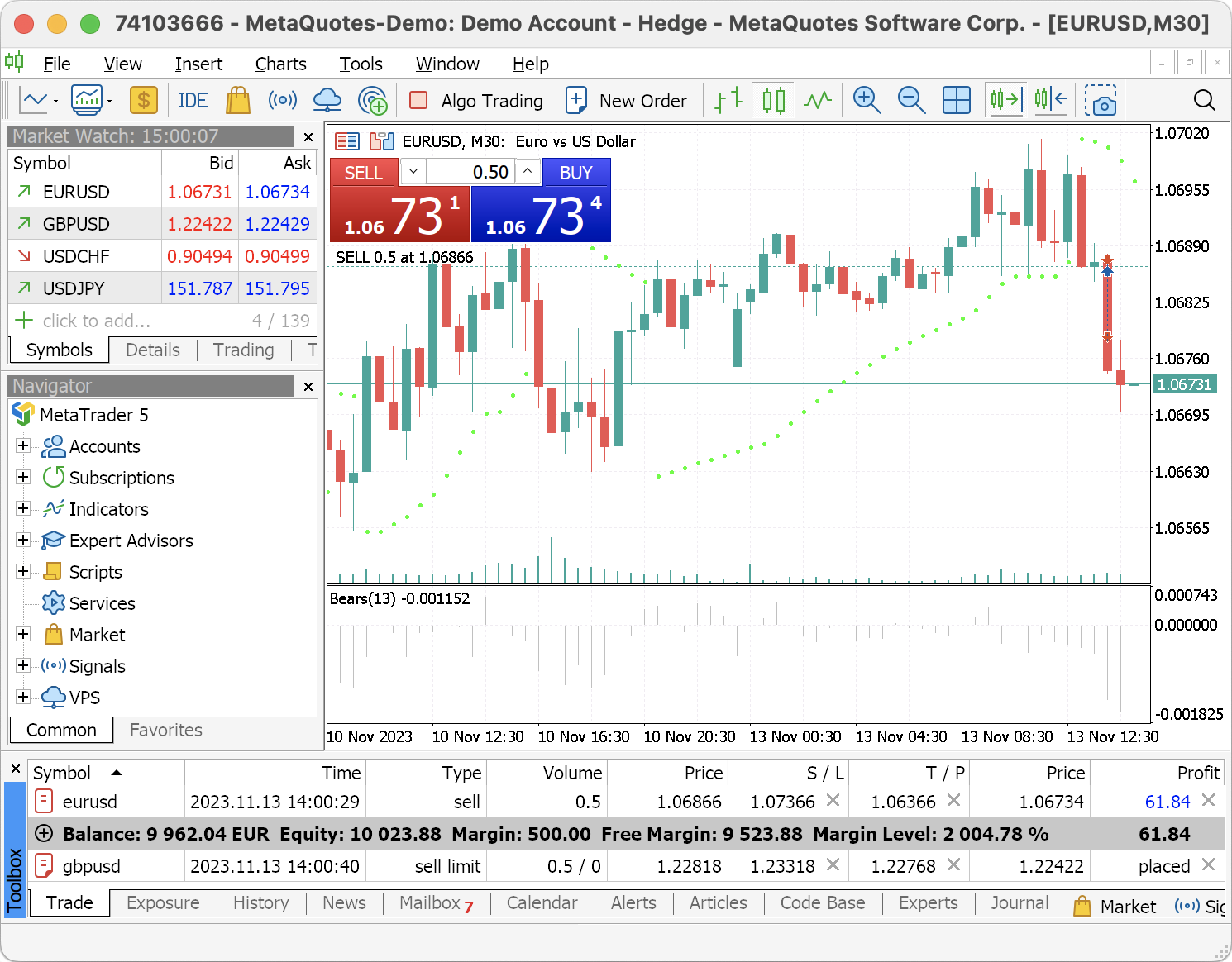Screen dimensions: 1232x962
Task: Open the View menu
Action: tap(122, 64)
